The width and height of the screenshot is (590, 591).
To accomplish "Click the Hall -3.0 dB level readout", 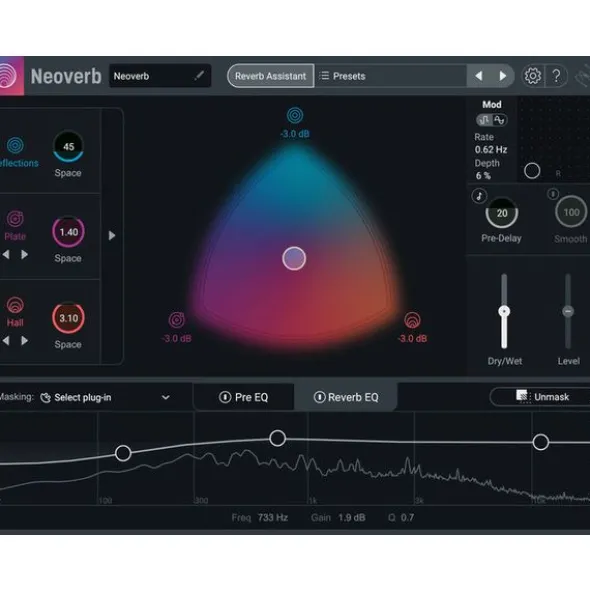I will [412, 338].
